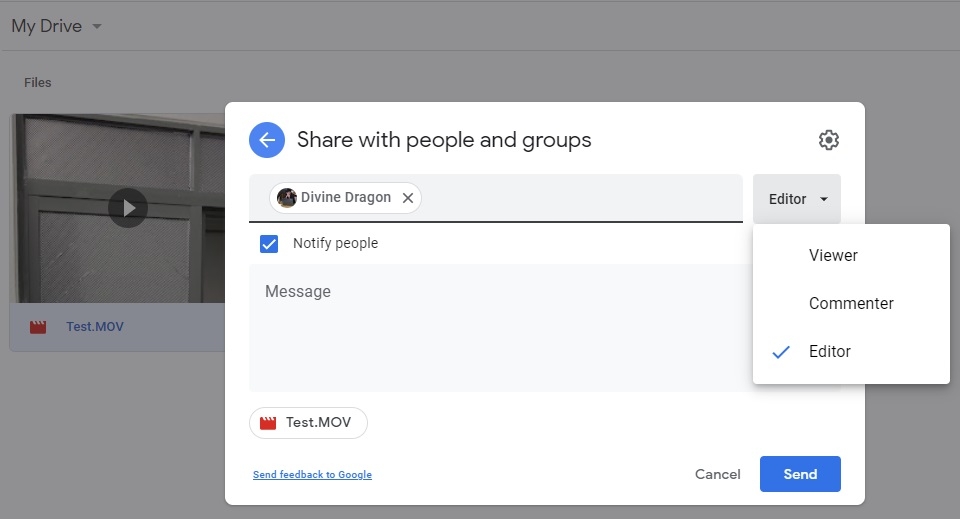This screenshot has width=960, height=519.
Task: Click into the Message text area
Action: pyautogui.click(x=500, y=328)
